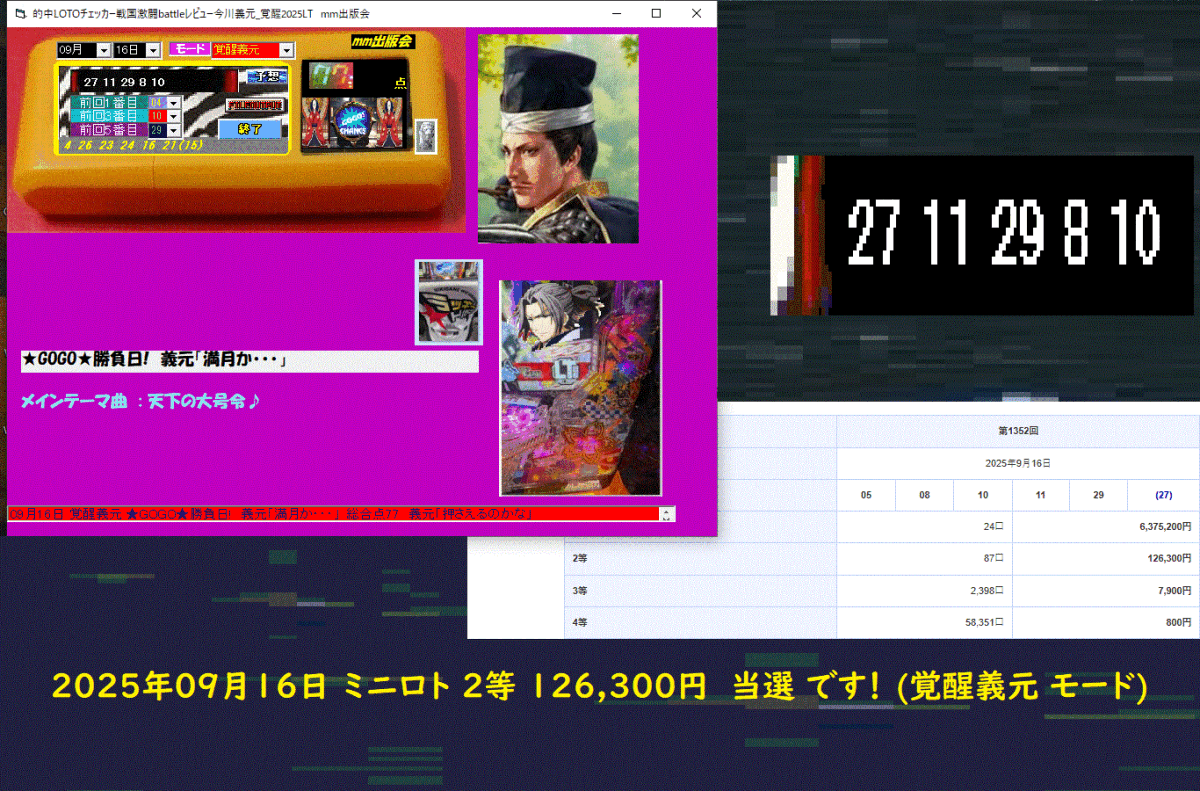Click winning number 08 in the results table
Viewport: 1200px width, 791px height.
(x=924, y=495)
